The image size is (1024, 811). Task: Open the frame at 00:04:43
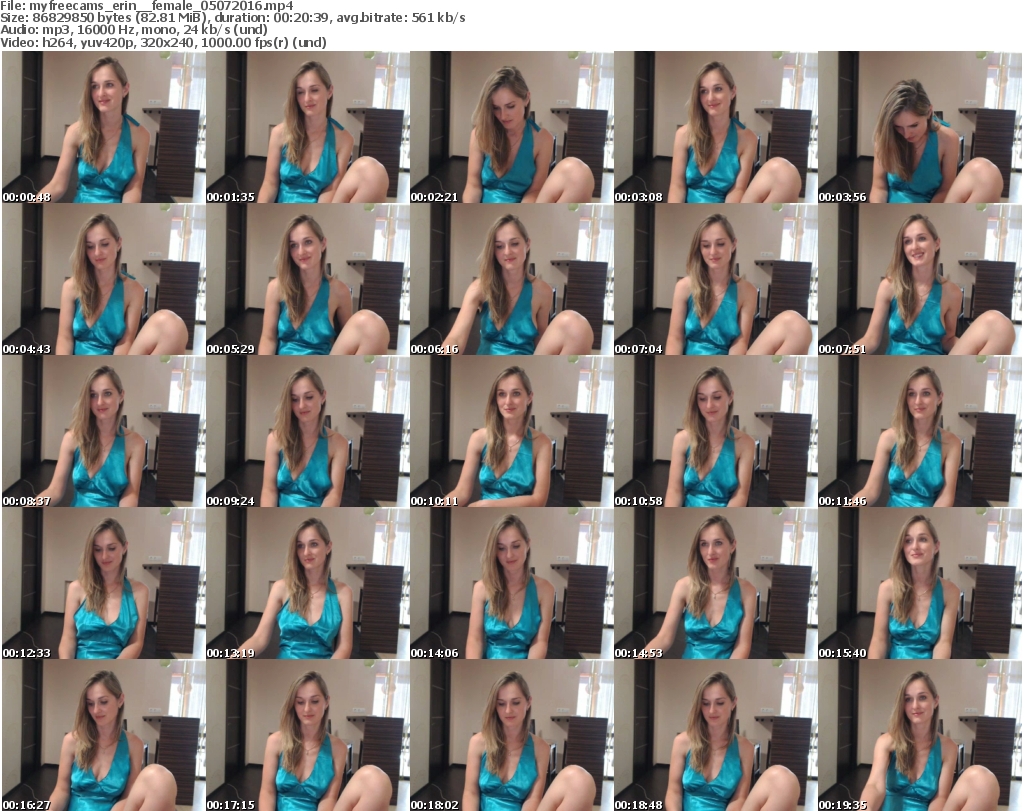(x=103, y=279)
